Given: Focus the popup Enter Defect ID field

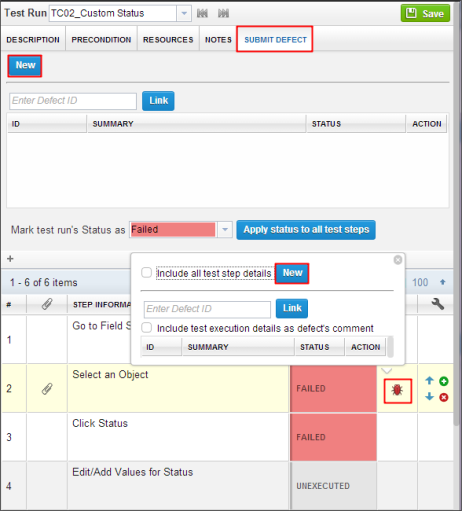Looking at the screenshot, I should 207,309.
